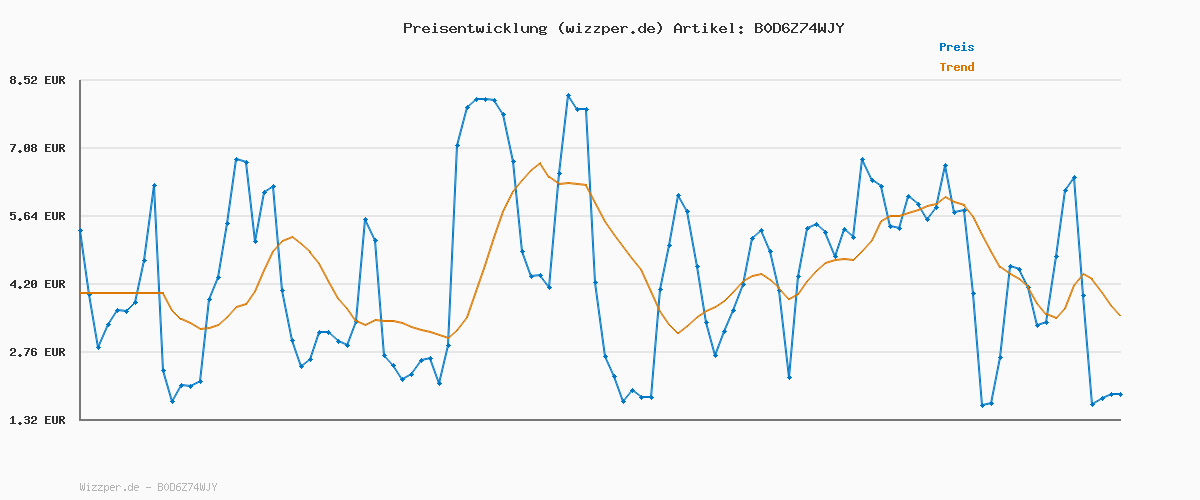
Task: Click B0D6Z74WJY in the footer watermark
Action: tap(187, 487)
